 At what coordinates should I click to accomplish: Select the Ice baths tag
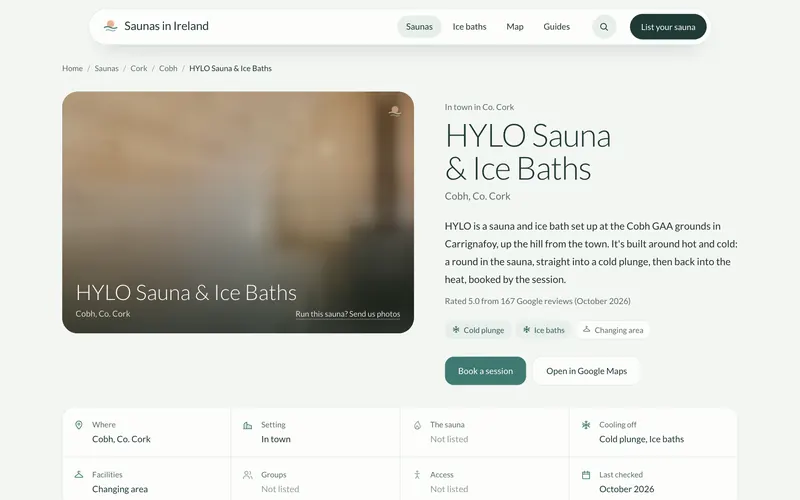(x=544, y=330)
